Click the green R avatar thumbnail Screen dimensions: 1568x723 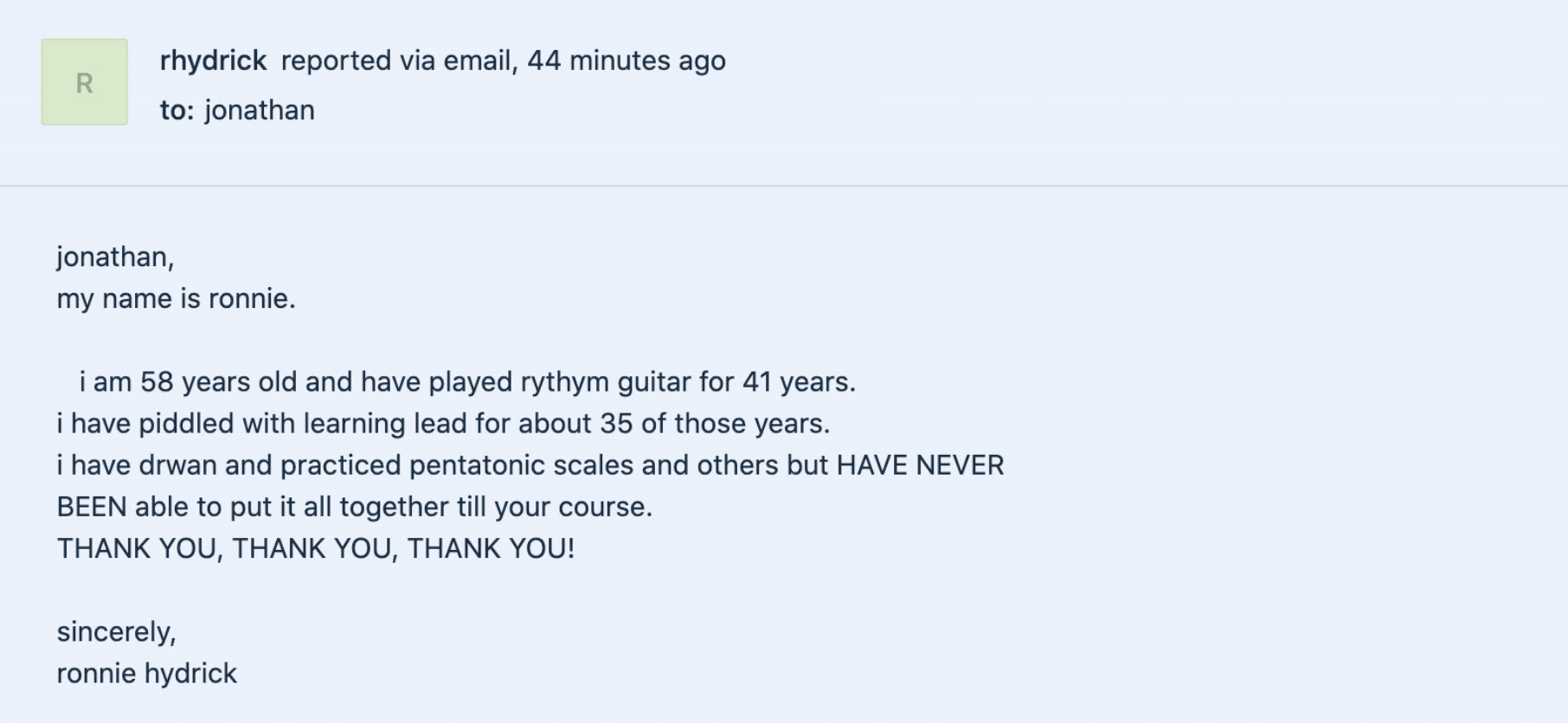[85, 82]
